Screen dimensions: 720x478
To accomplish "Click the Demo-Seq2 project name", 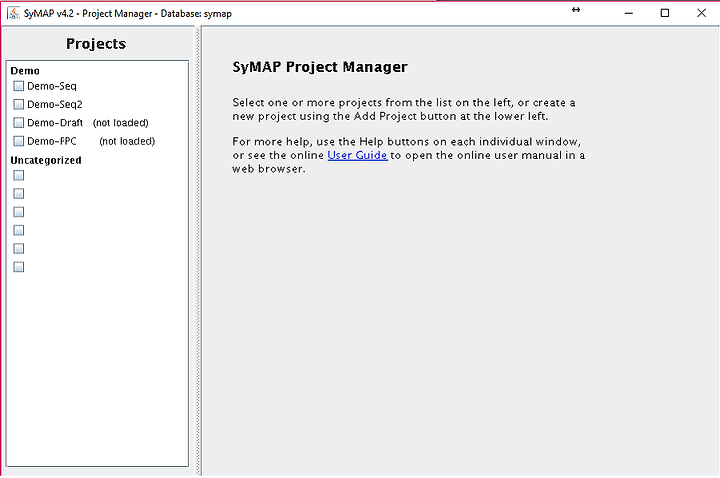I will [x=55, y=104].
